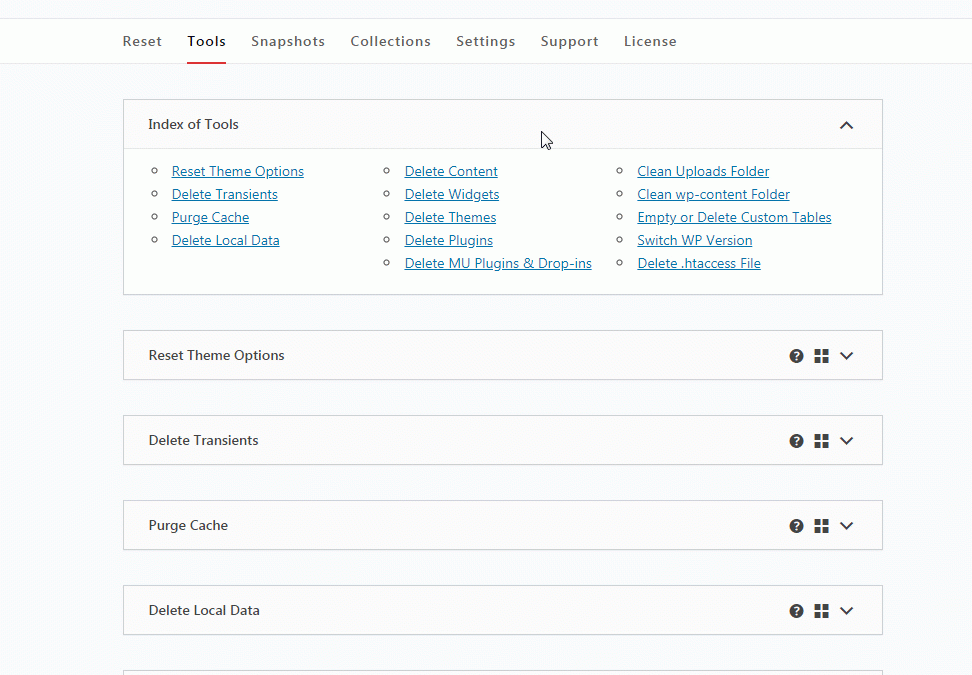Viewport: 972px width, 675px height.
Task: Open help icon for Delete Transients
Action: (796, 441)
